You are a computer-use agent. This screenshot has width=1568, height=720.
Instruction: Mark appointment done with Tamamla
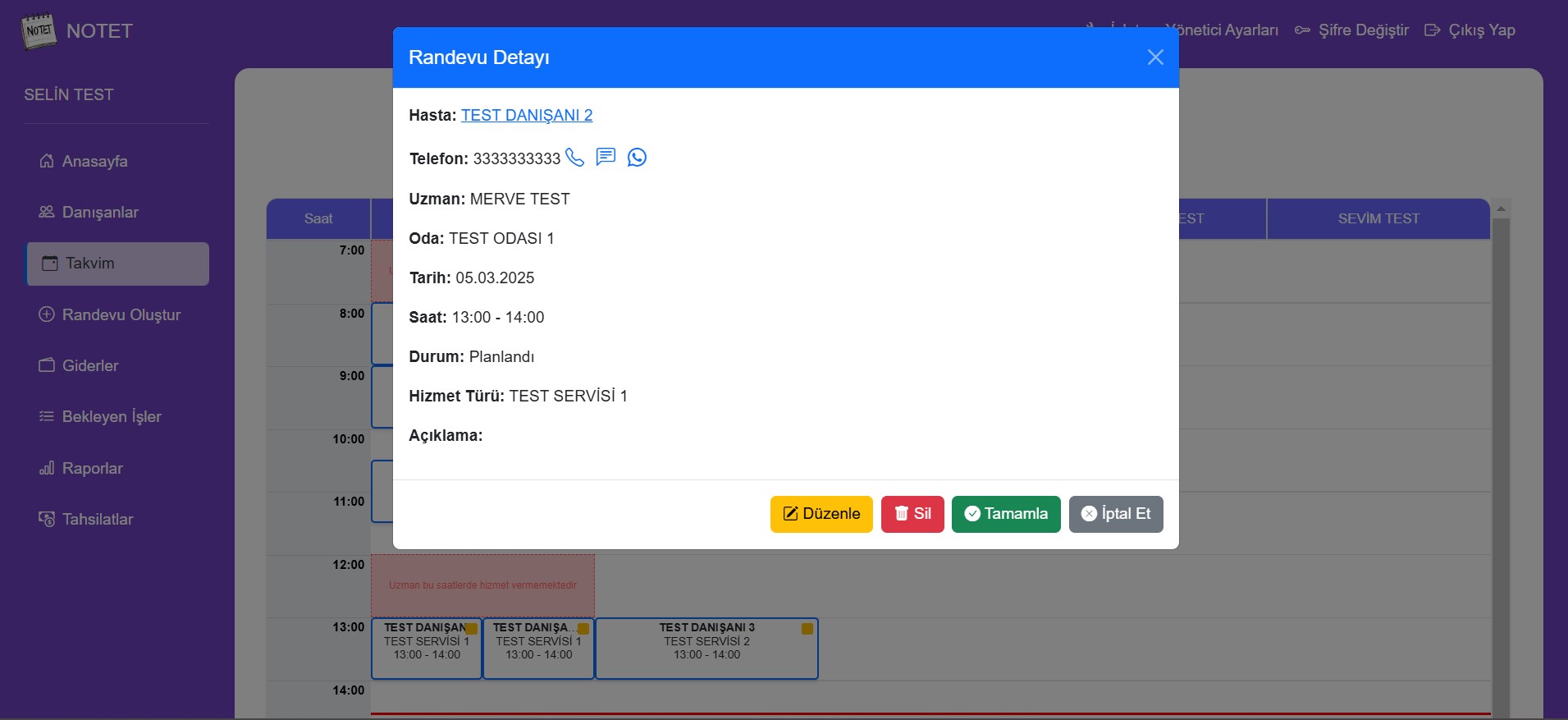(x=1006, y=514)
